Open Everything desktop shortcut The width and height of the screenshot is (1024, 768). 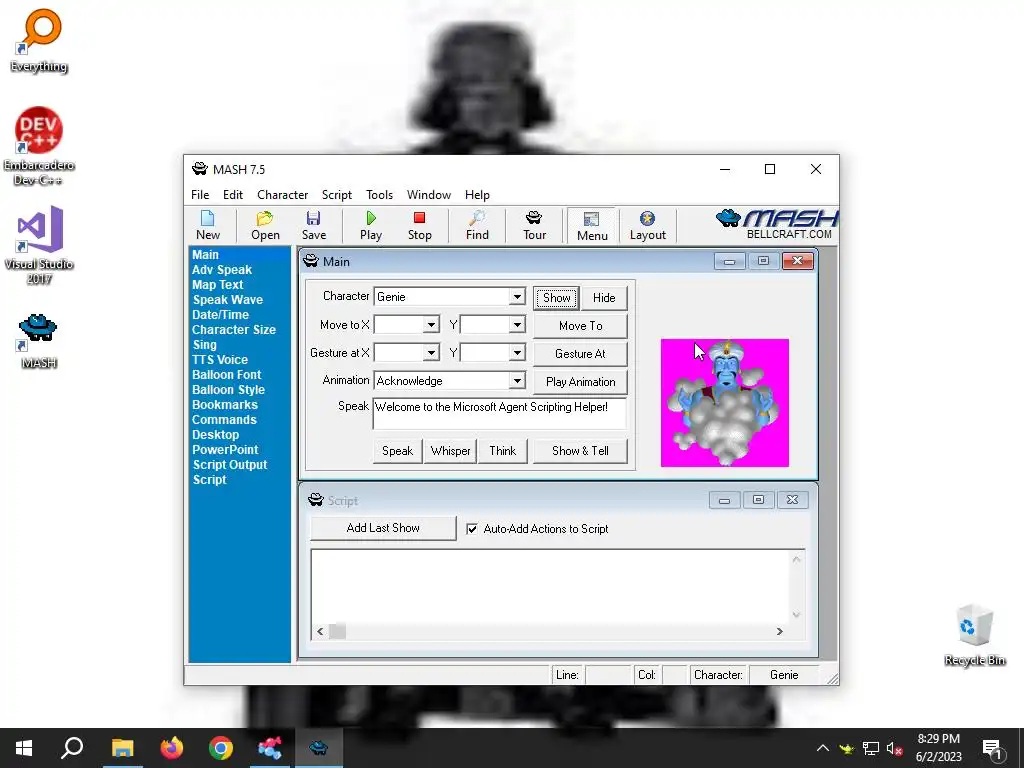point(39,40)
